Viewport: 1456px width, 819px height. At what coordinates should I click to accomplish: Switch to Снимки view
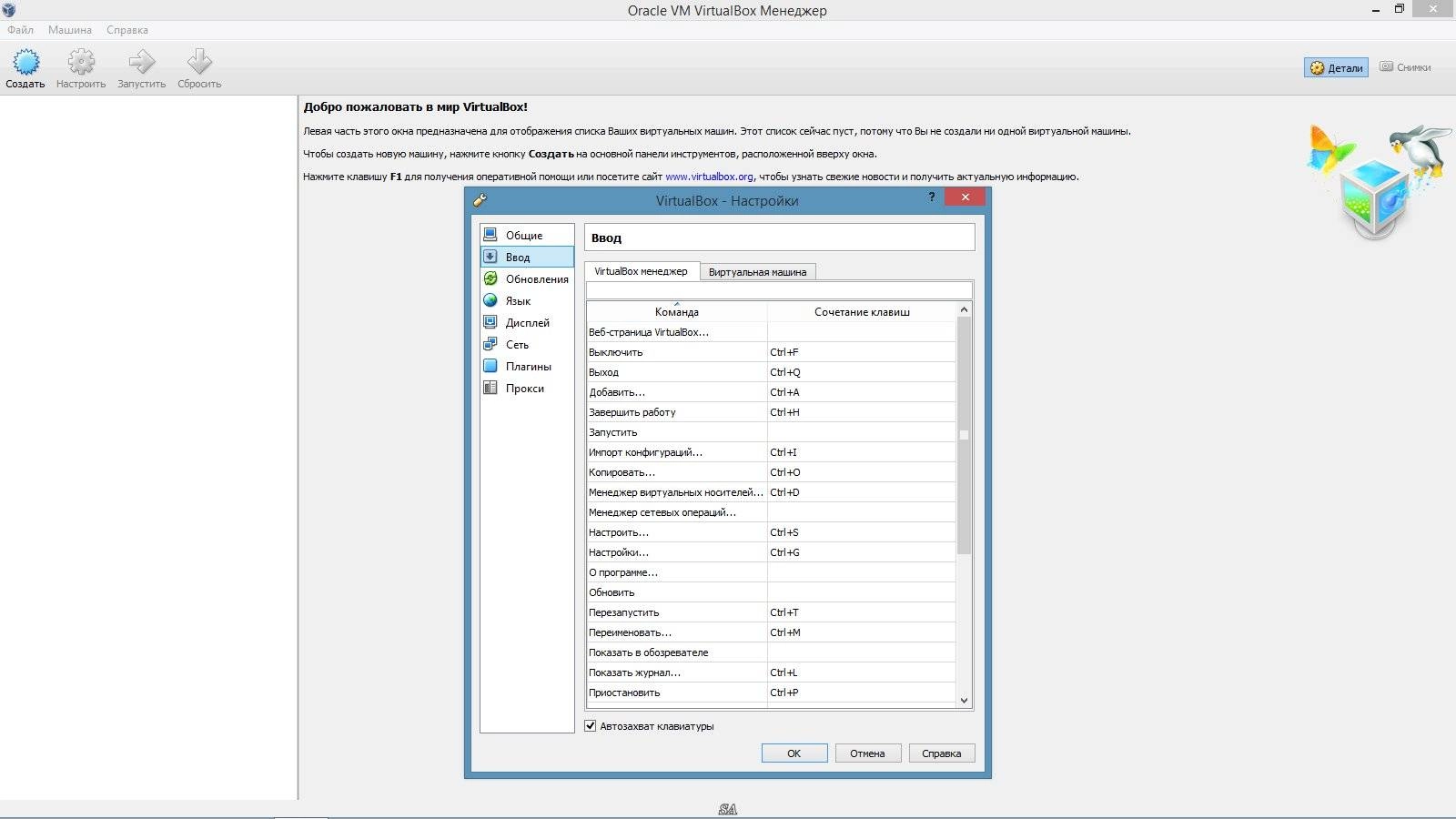pyautogui.click(x=1405, y=67)
